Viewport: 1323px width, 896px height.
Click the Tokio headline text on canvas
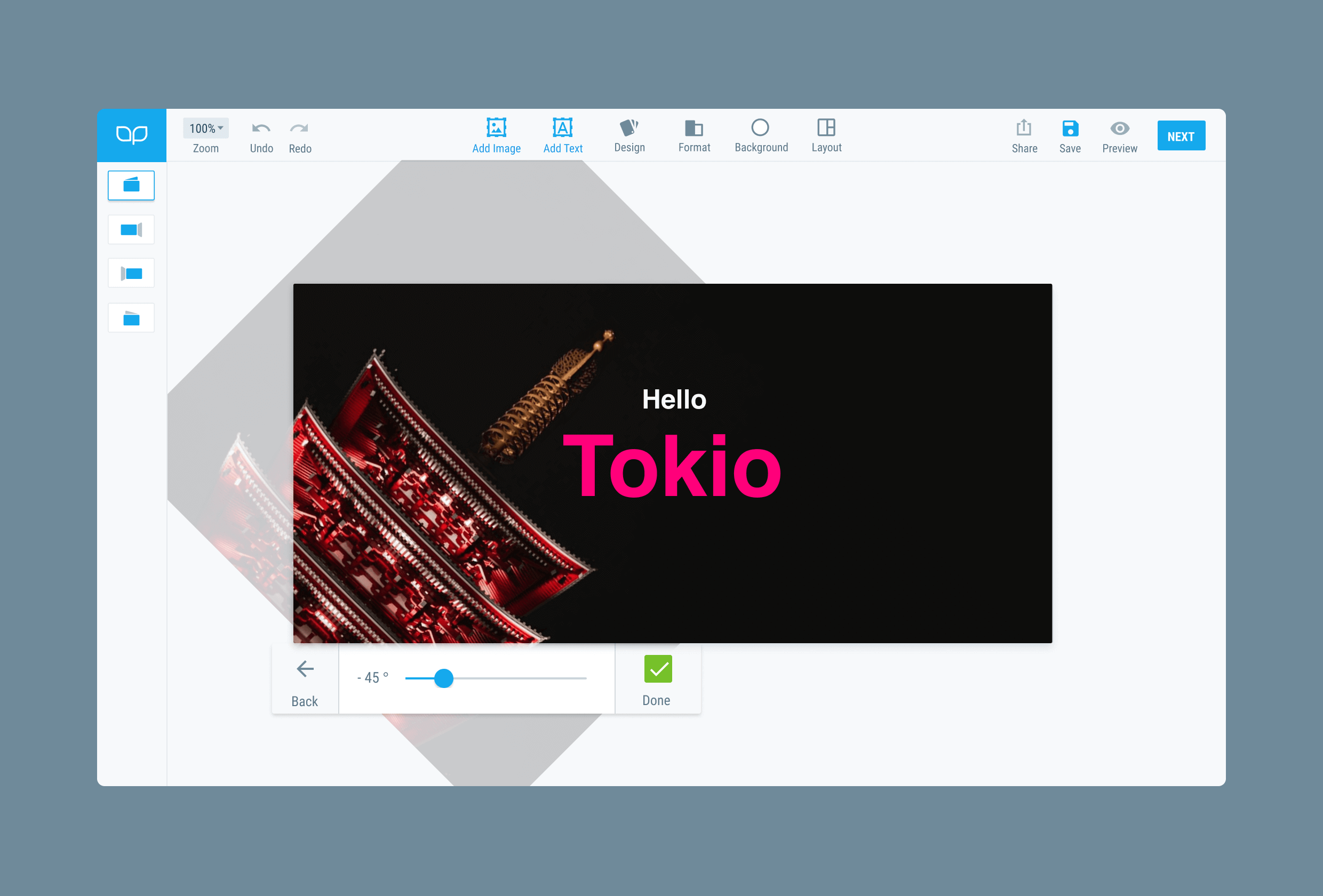(672, 467)
